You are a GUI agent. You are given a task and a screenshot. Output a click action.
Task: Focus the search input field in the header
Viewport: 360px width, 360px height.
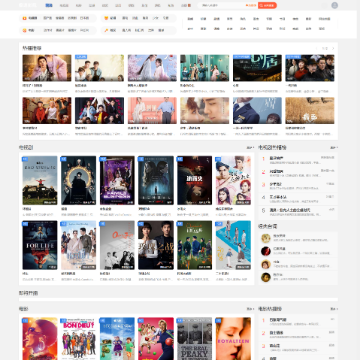(x=222, y=5)
